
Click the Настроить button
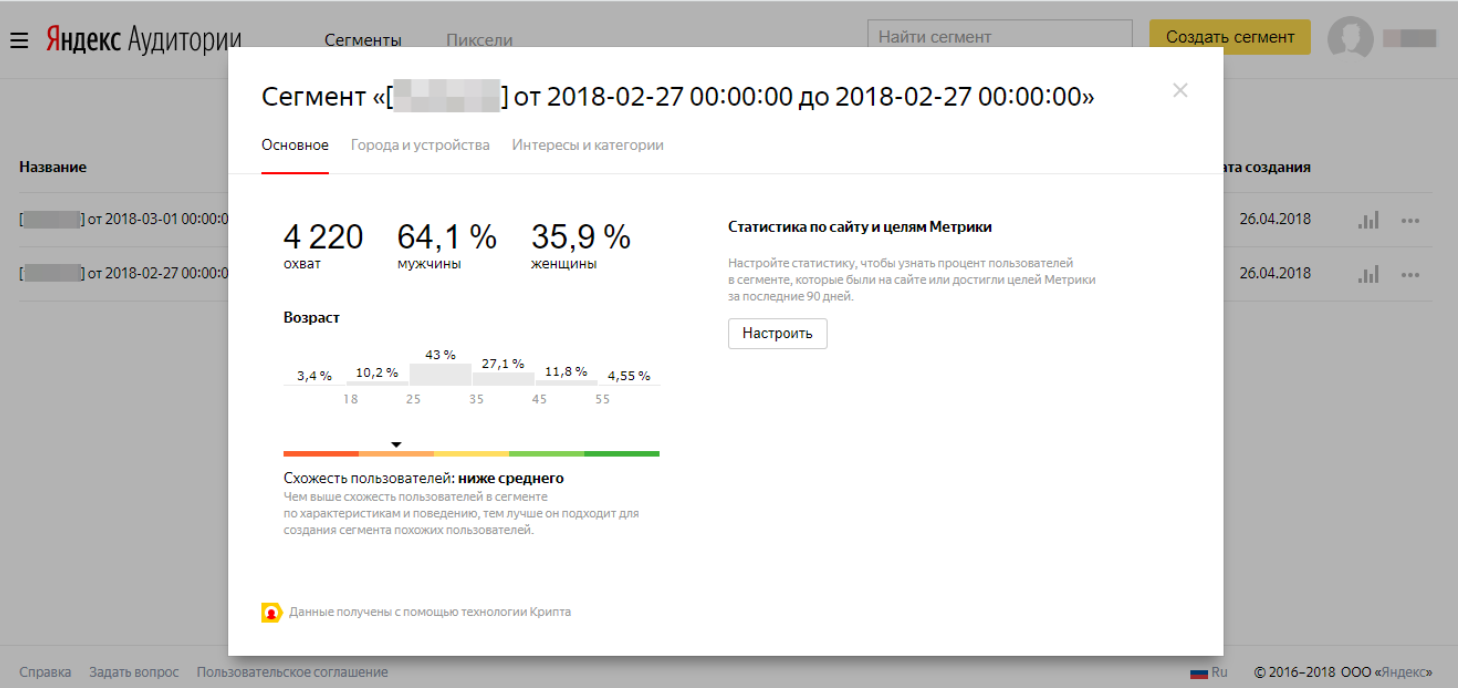[x=777, y=333]
